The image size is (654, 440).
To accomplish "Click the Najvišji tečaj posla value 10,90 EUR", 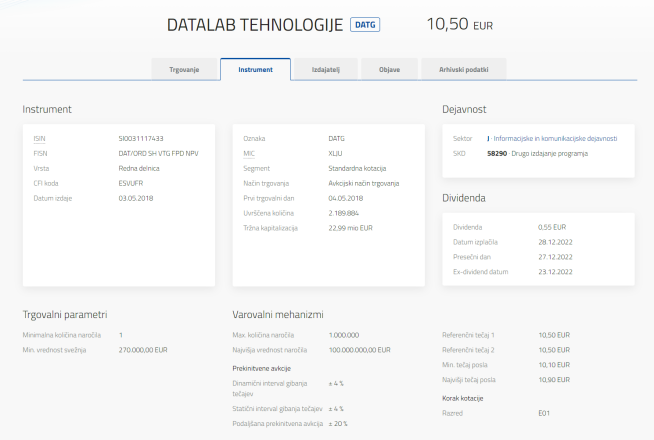I will point(554,380).
